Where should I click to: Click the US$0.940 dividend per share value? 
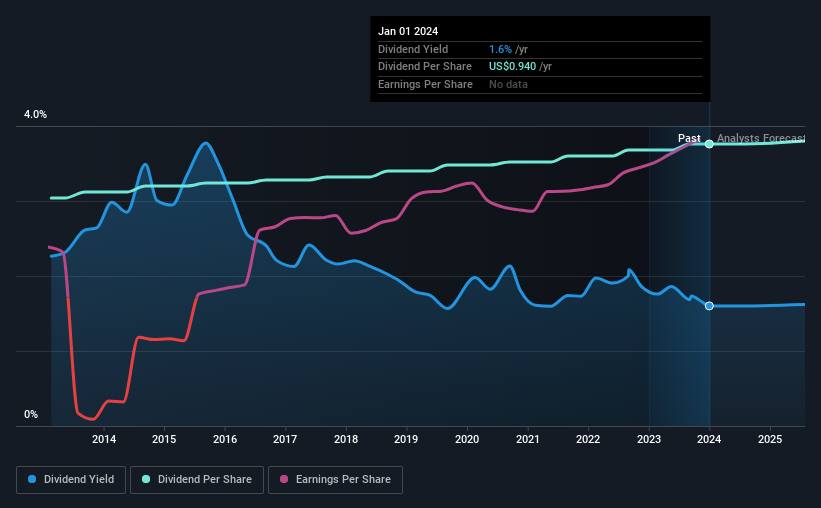pos(513,67)
